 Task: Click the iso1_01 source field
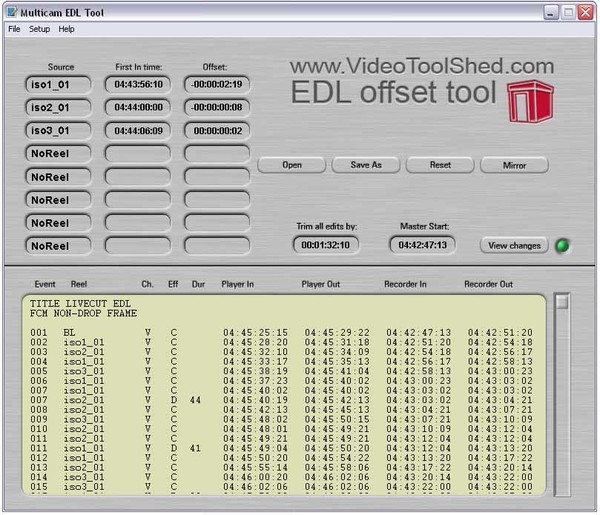click(59, 85)
